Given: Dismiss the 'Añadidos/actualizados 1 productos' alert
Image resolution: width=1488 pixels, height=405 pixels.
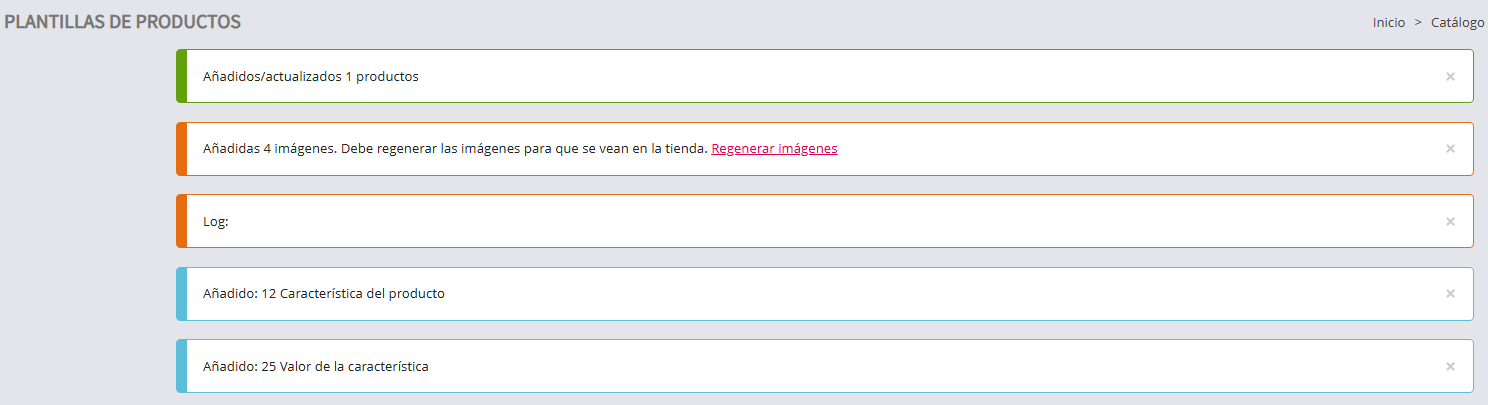Looking at the screenshot, I should pos(1450,76).
